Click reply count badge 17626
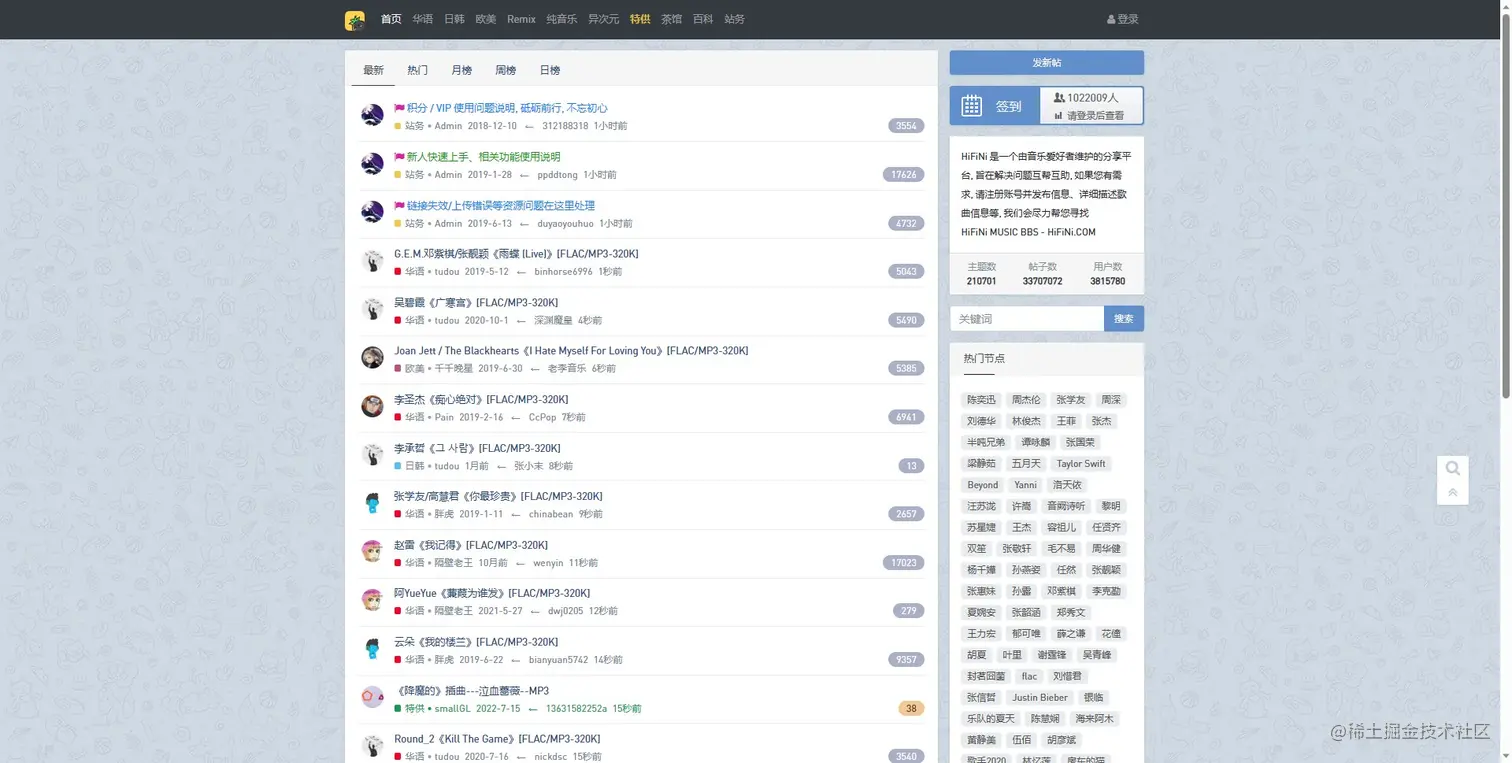This screenshot has width=1512, height=763. pyautogui.click(x=903, y=174)
